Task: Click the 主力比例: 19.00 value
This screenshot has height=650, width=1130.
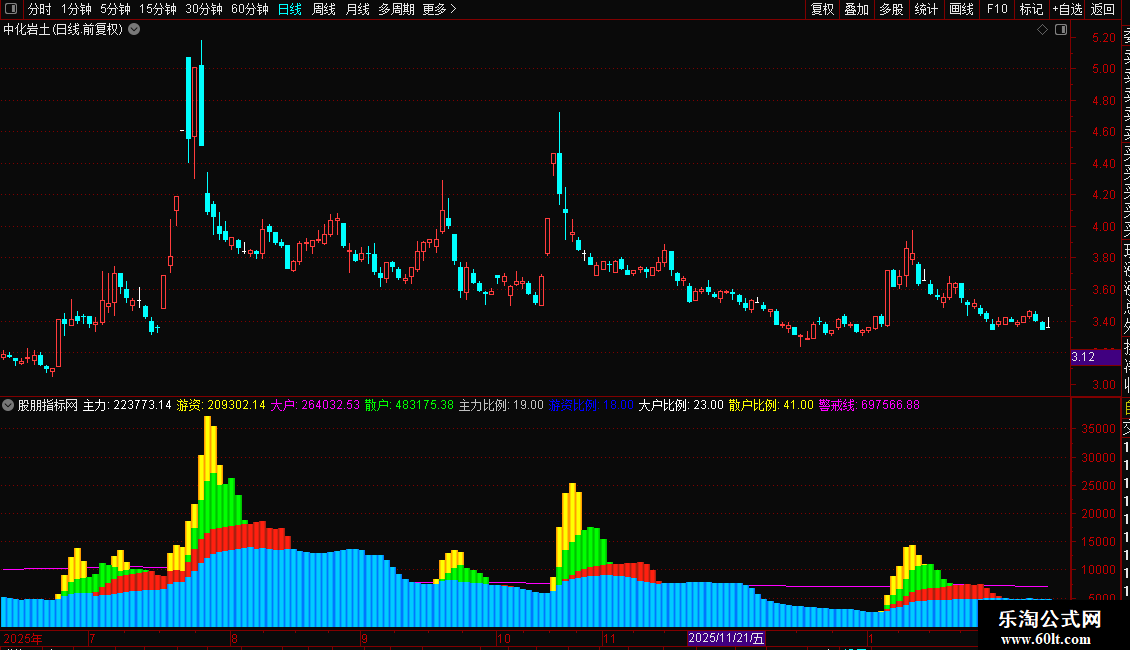Action: (501, 405)
